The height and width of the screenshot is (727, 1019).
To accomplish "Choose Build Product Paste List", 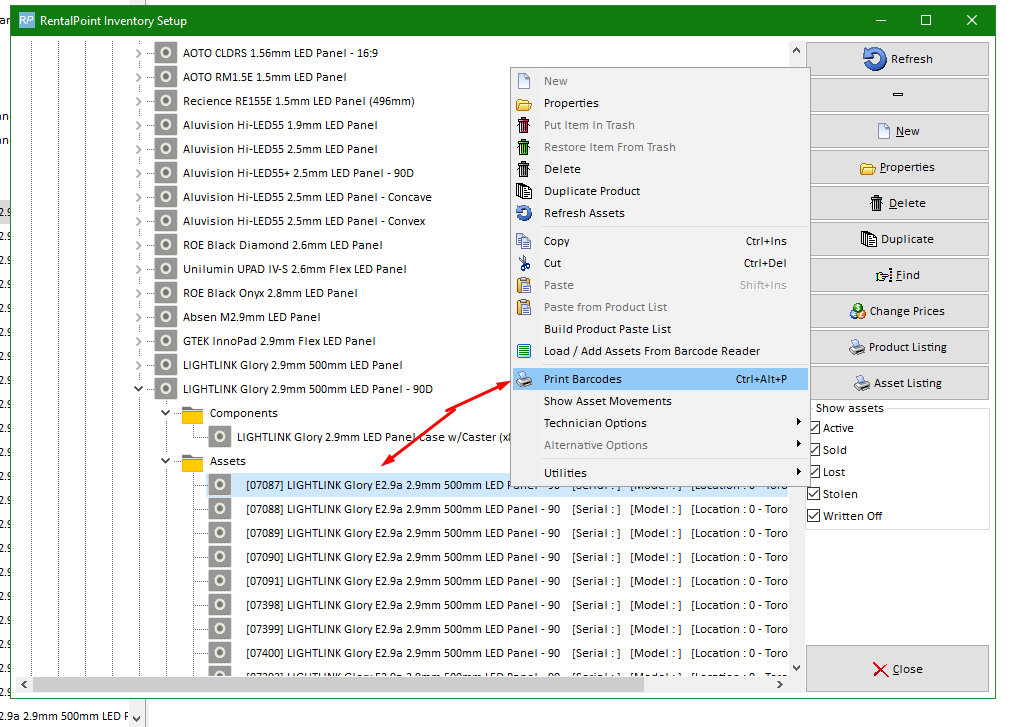I will (x=660, y=329).
